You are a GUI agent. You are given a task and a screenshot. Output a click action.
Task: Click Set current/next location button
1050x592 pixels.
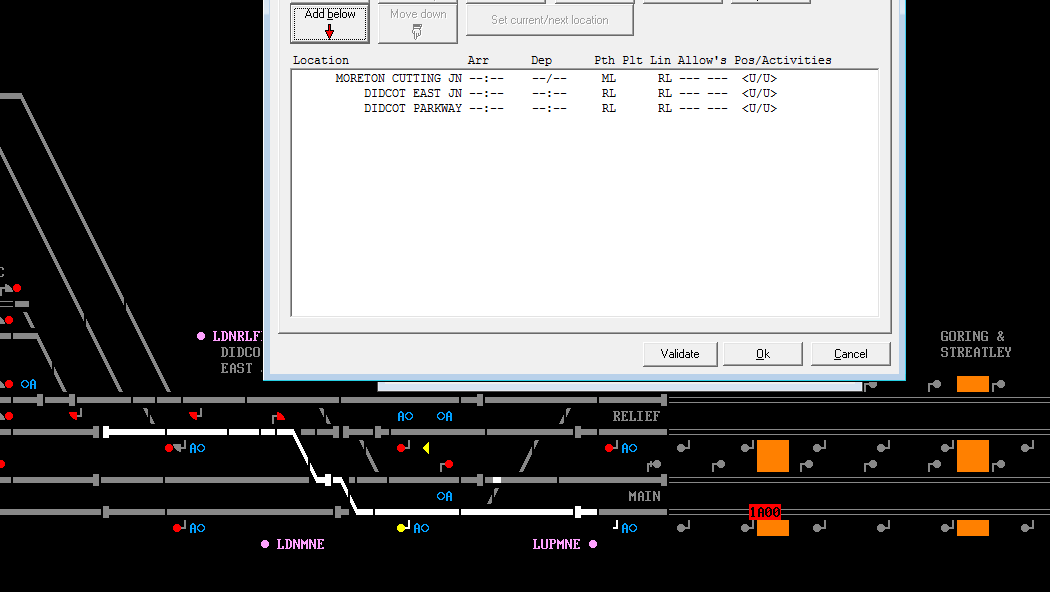[550, 20]
